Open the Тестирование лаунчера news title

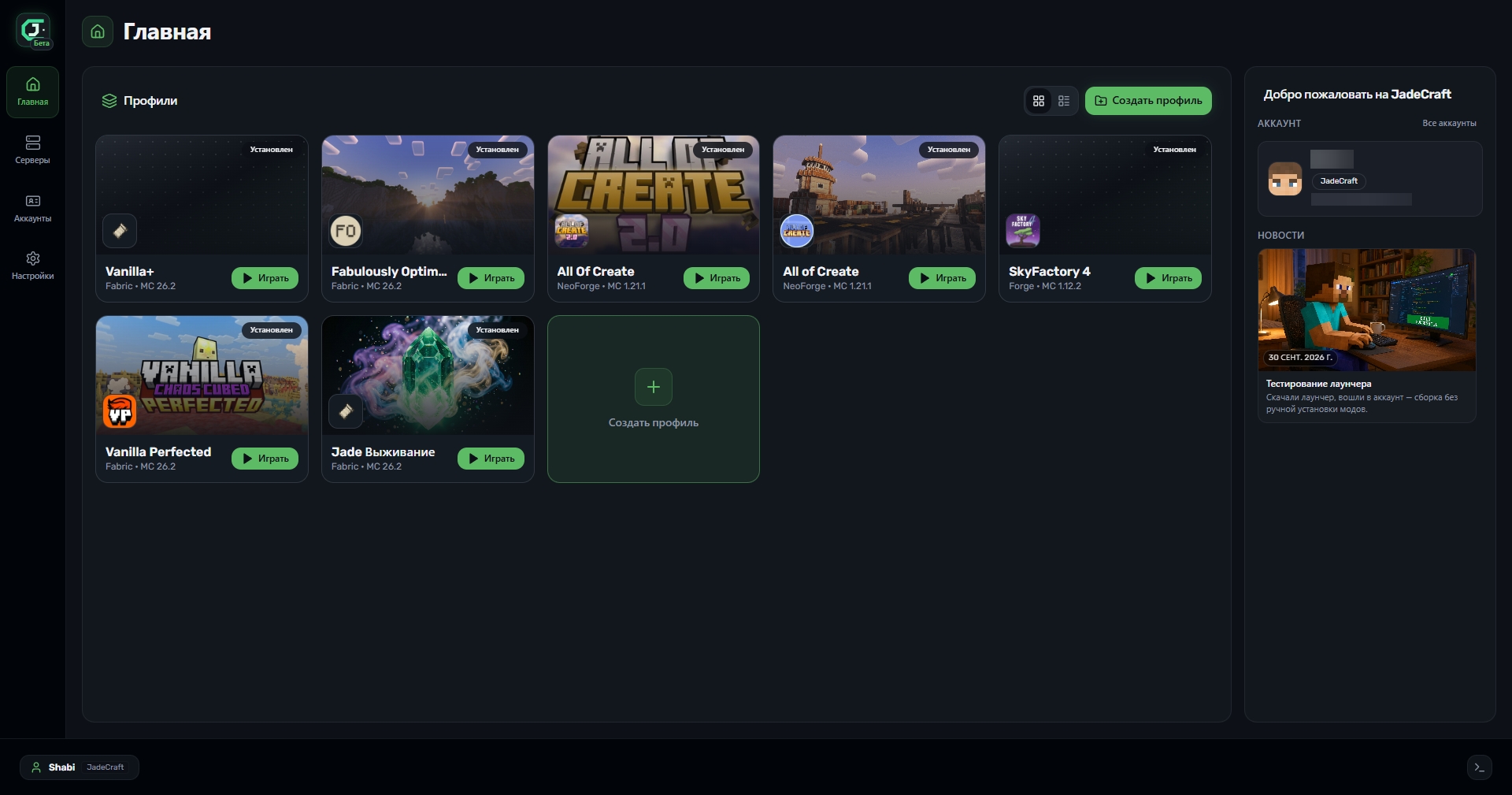[1318, 384]
